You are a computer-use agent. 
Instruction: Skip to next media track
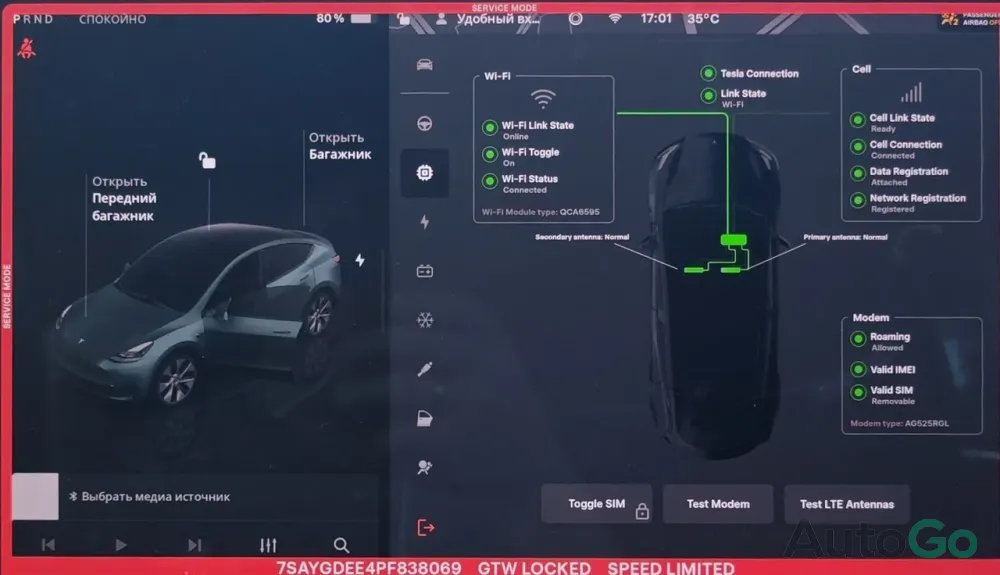195,544
